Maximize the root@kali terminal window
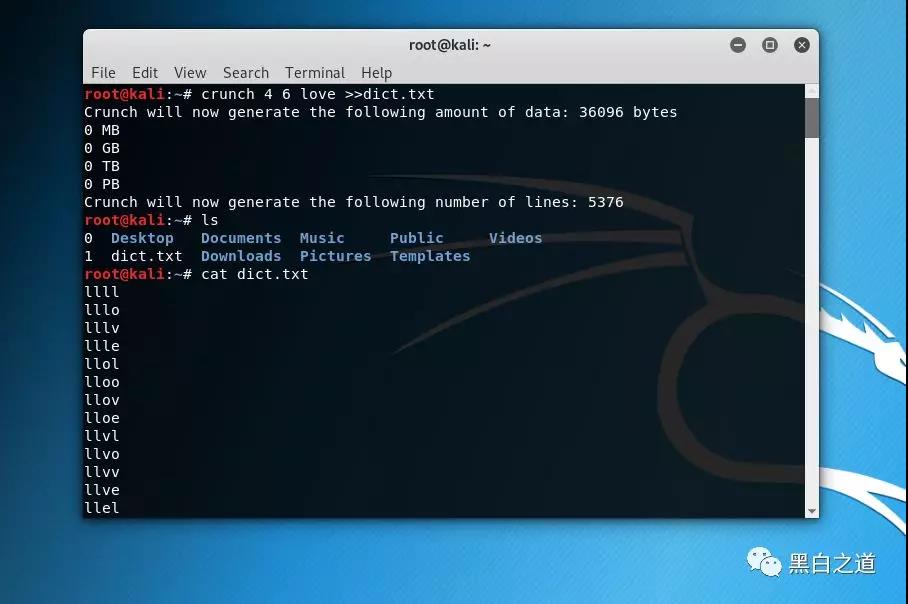Viewport: 908px width, 604px height. 770,45
